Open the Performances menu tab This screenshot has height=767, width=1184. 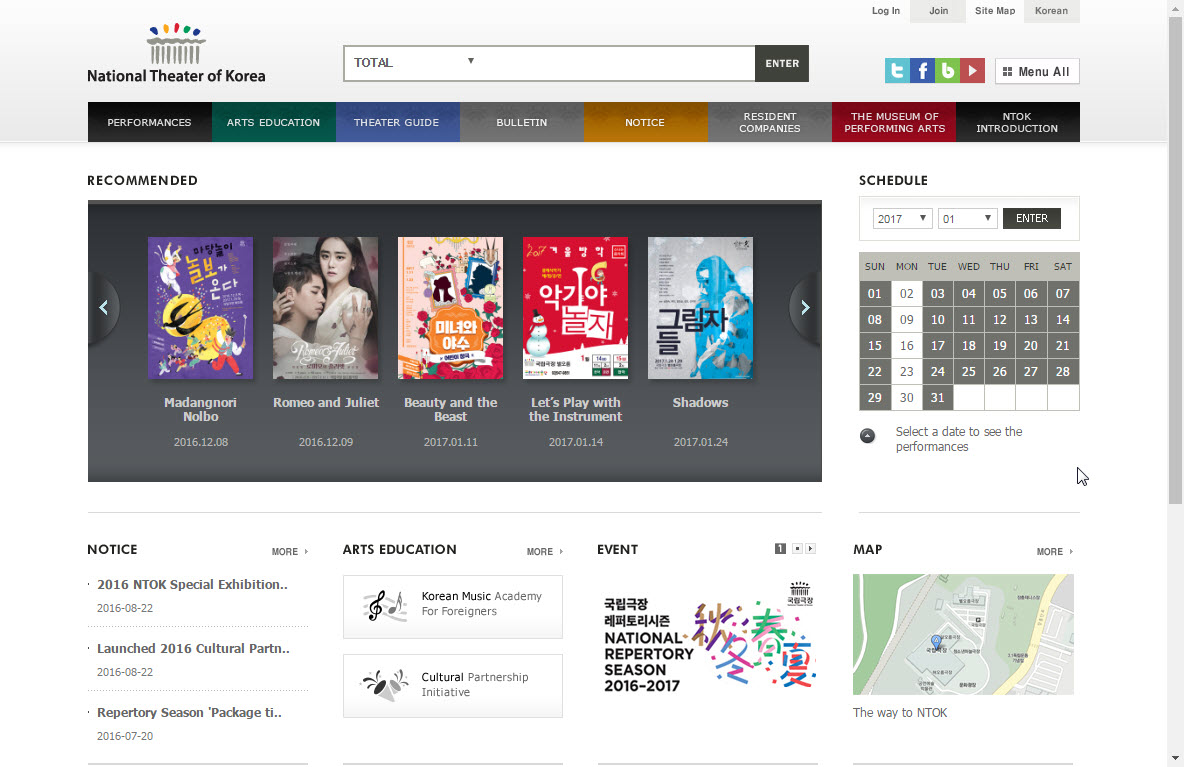pyautogui.click(x=149, y=122)
